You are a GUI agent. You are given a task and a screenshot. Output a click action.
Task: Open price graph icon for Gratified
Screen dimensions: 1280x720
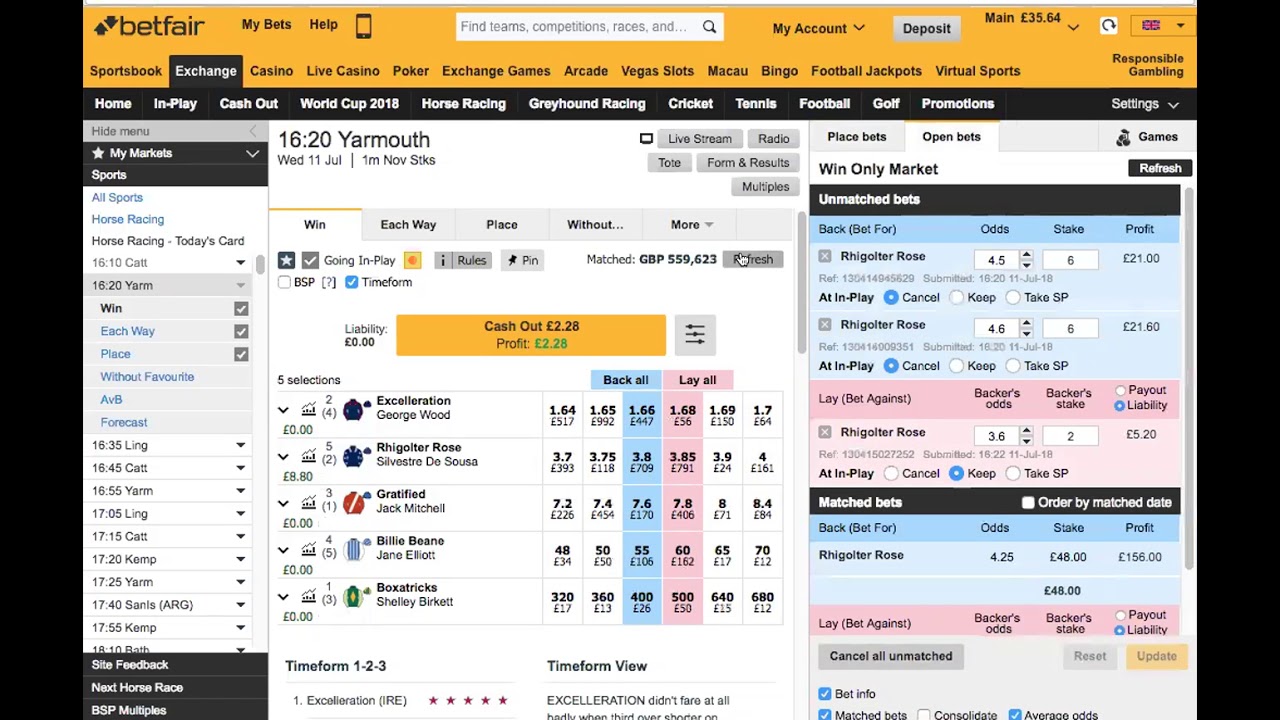tap(308, 503)
